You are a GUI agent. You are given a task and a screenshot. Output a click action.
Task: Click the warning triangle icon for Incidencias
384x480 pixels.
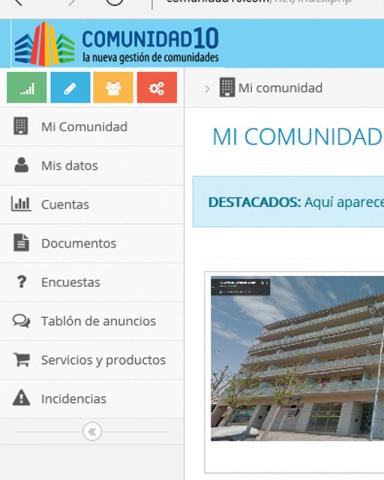[x=21, y=398]
